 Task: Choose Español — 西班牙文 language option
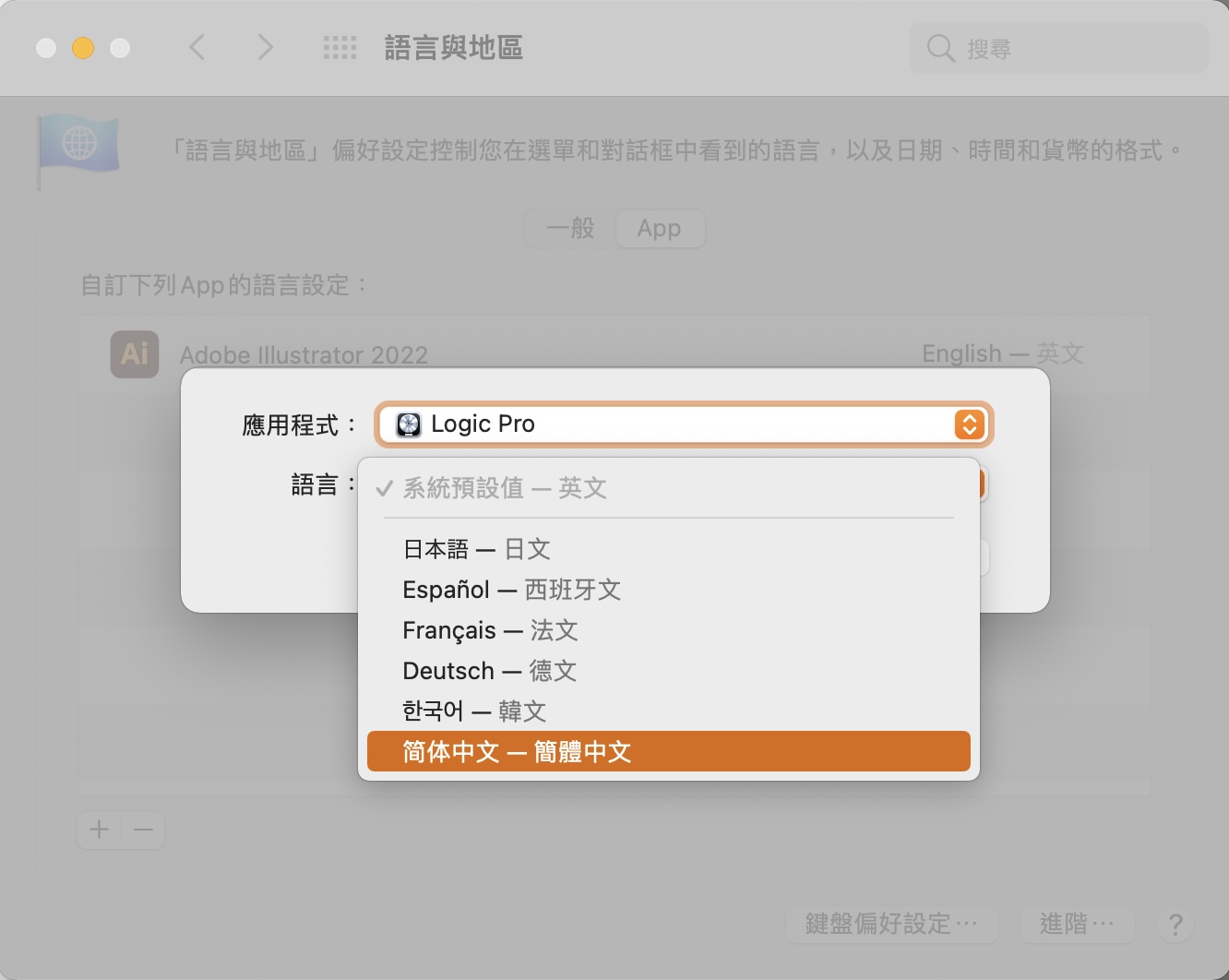coord(668,590)
